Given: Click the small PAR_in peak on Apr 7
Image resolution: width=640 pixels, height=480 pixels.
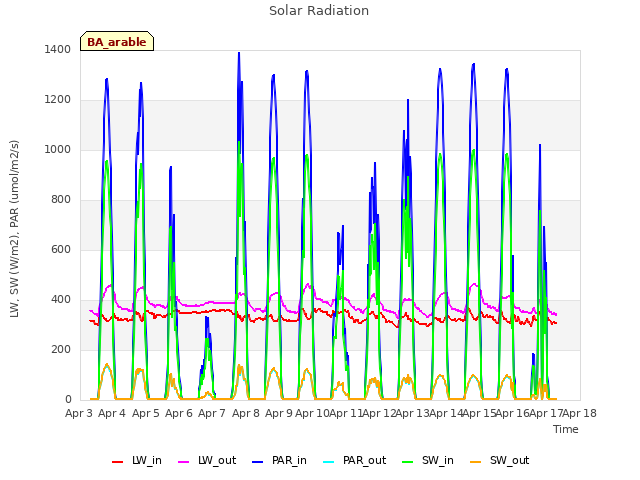Looking at the screenshot, I should 207,318.
